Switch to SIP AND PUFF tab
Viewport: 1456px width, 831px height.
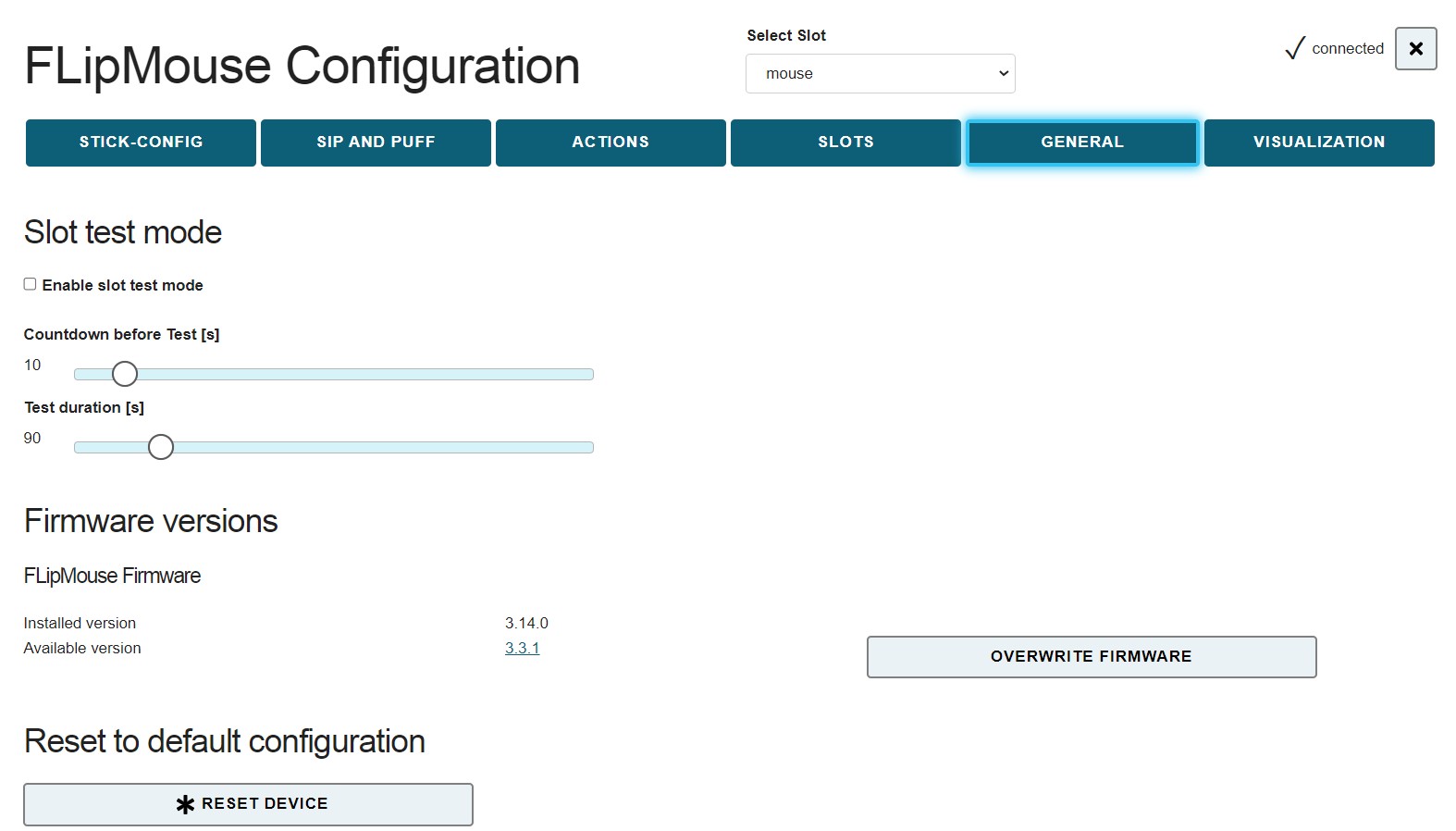pos(376,143)
